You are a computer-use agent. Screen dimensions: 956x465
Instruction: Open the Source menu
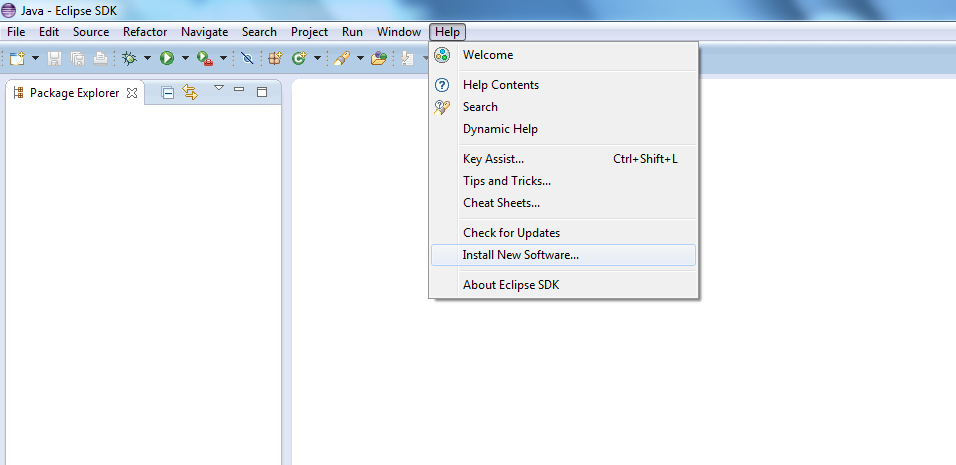(91, 32)
